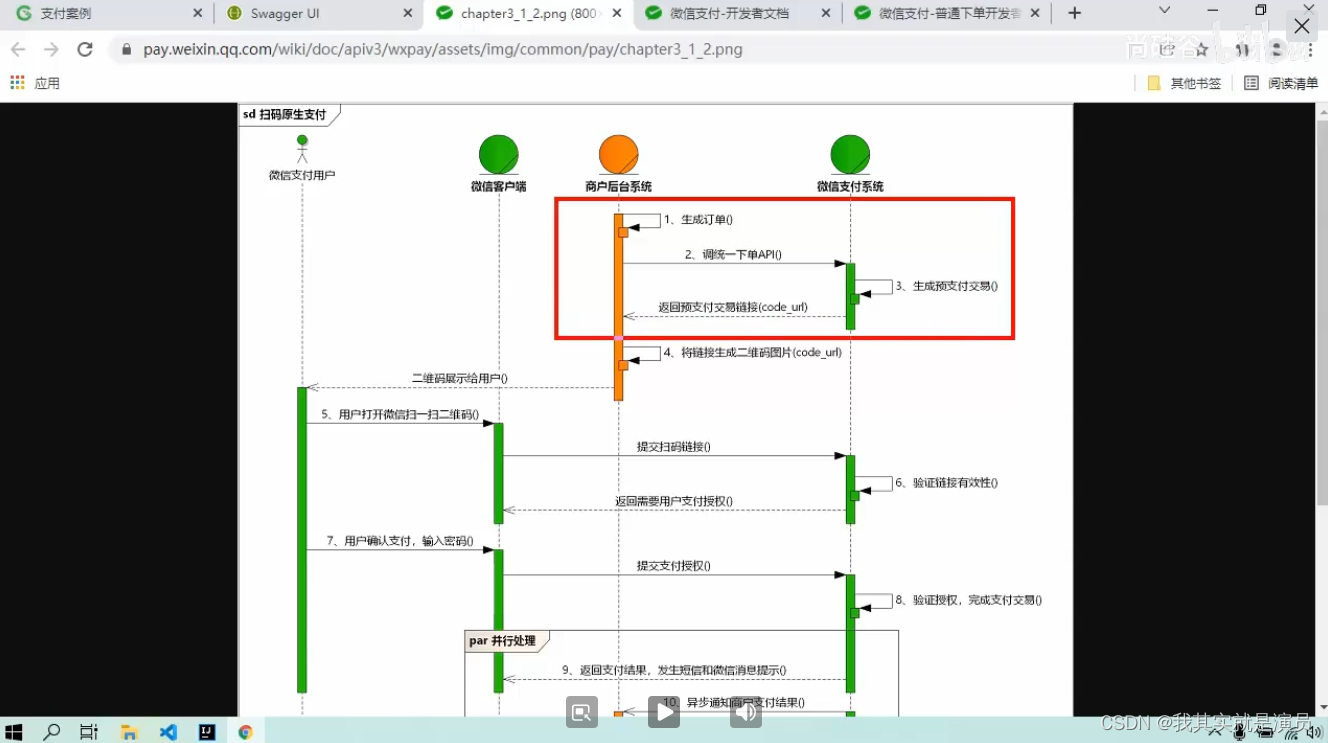Bookmark this page with the star
This screenshot has width=1328, height=743.
[1202, 49]
